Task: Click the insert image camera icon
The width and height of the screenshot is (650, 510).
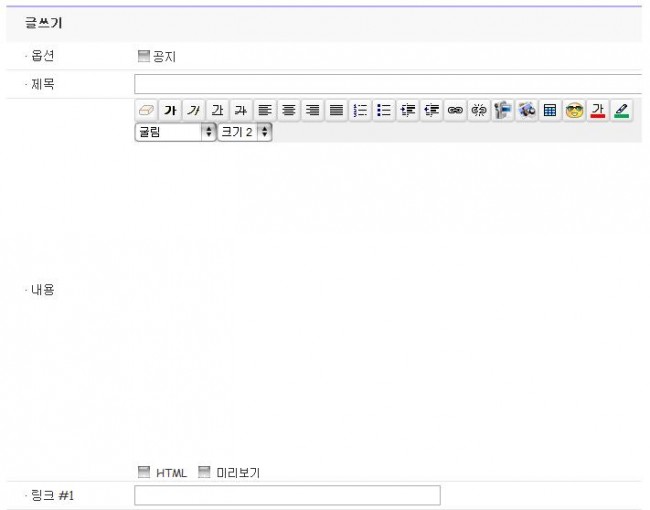Action: 526,110
